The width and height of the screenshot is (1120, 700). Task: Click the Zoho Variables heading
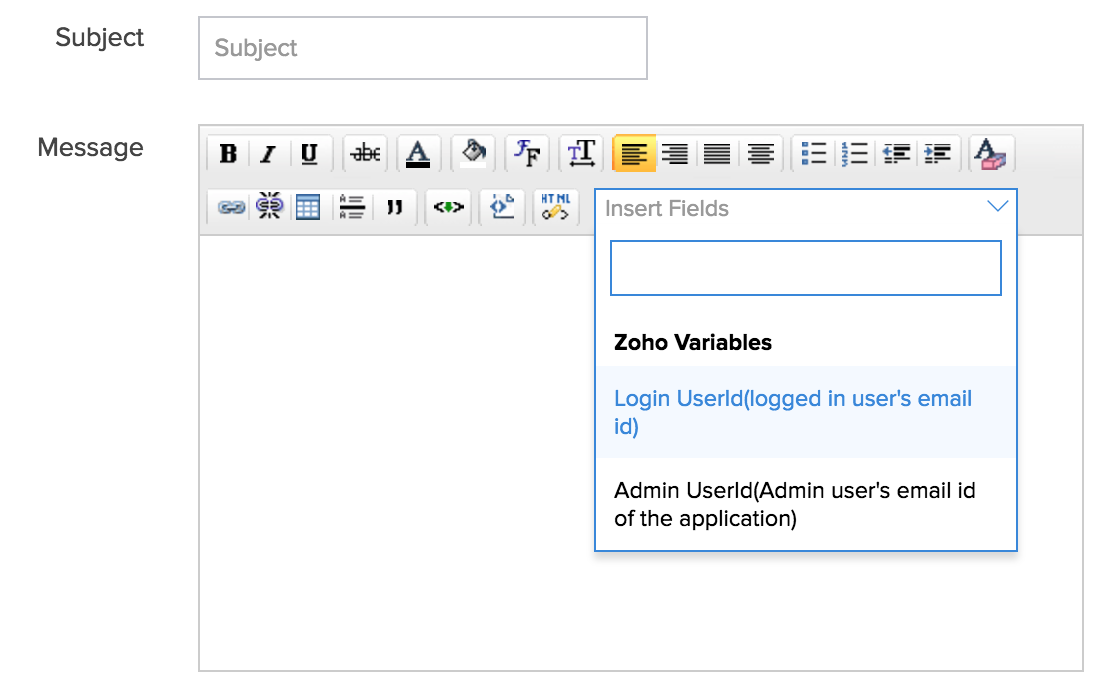693,343
